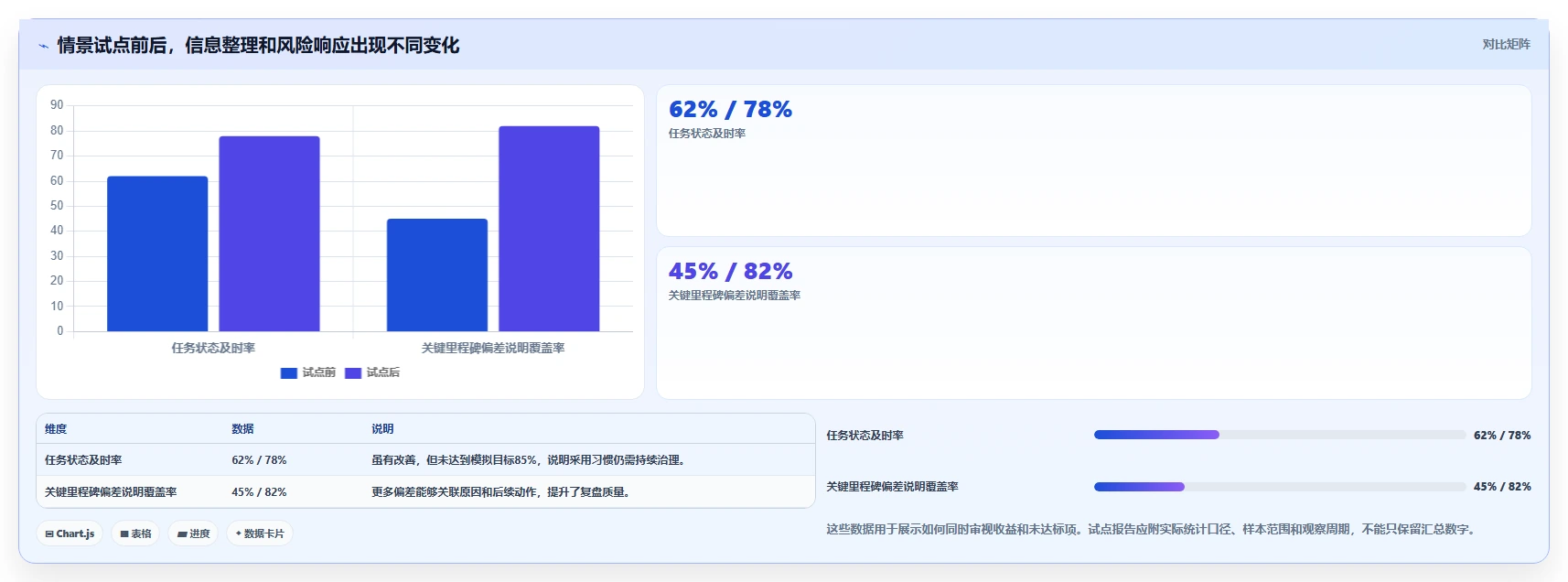Viewport: 1568px width, 582px height.
Task: Click 62% / 78% beside the progress bar
Action: click(x=1502, y=436)
